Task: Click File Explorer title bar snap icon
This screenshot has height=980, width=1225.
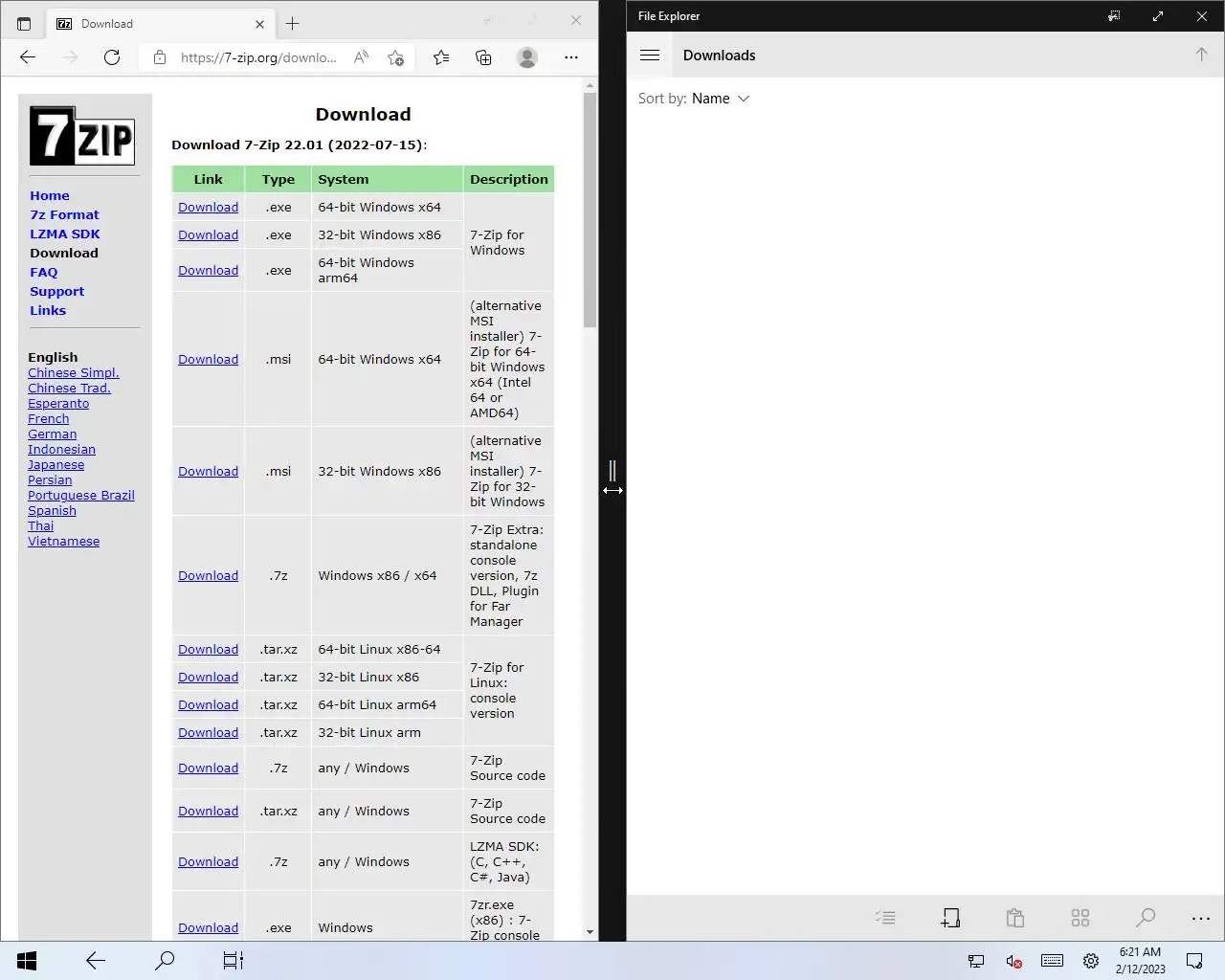Action: pyautogui.click(x=1114, y=16)
